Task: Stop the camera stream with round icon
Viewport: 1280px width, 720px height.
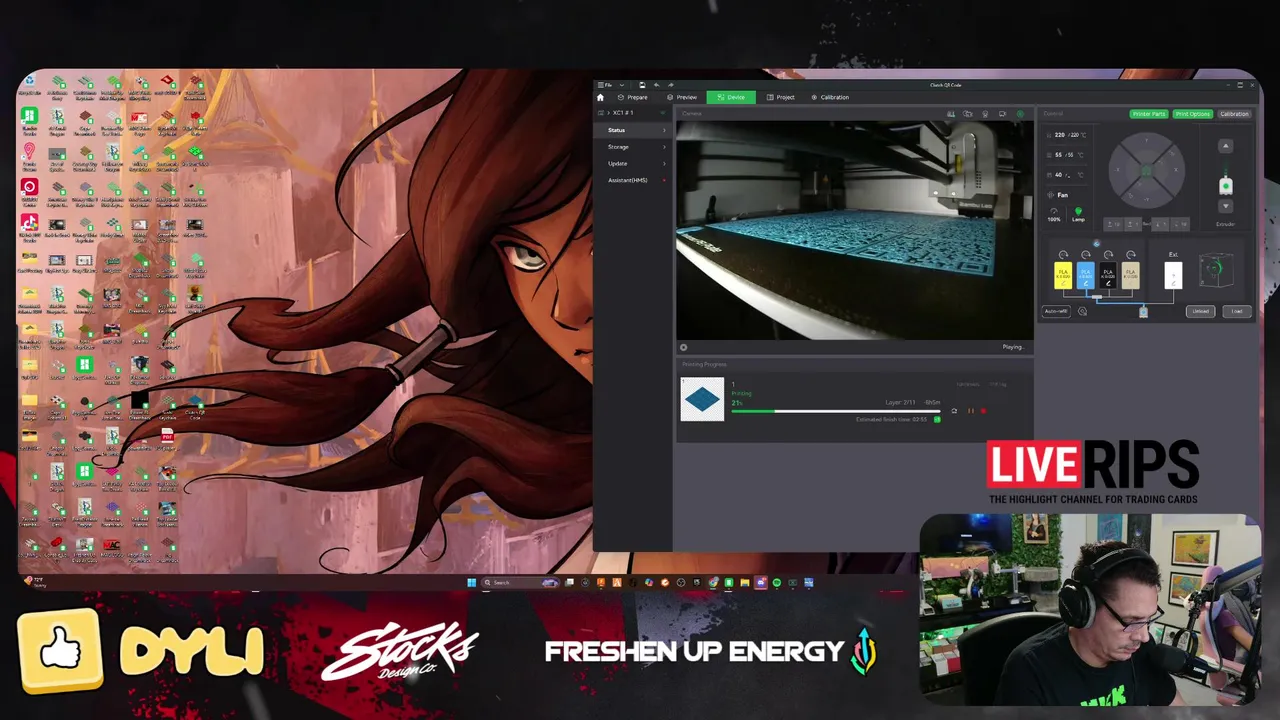Action: [684, 347]
